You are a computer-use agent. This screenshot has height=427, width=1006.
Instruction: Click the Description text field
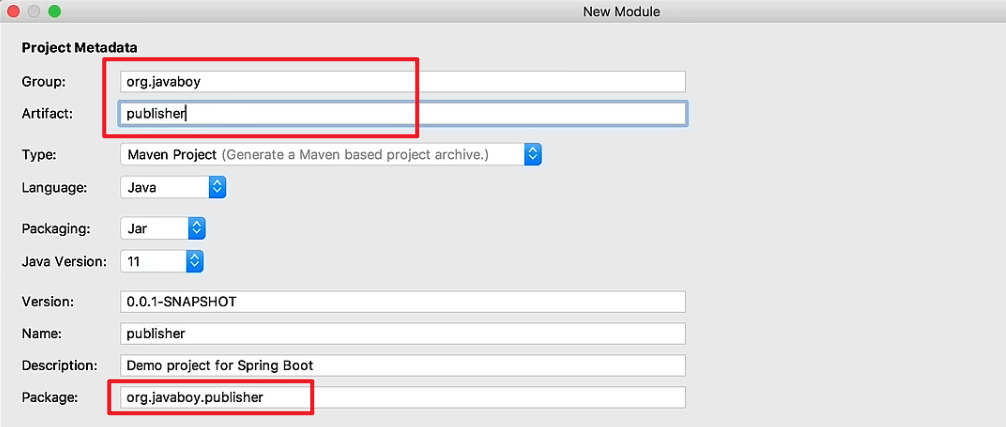tap(402, 365)
